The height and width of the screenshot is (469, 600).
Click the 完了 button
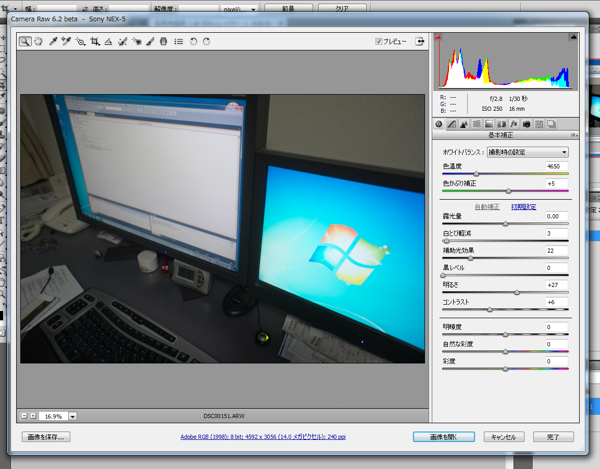tap(553, 437)
